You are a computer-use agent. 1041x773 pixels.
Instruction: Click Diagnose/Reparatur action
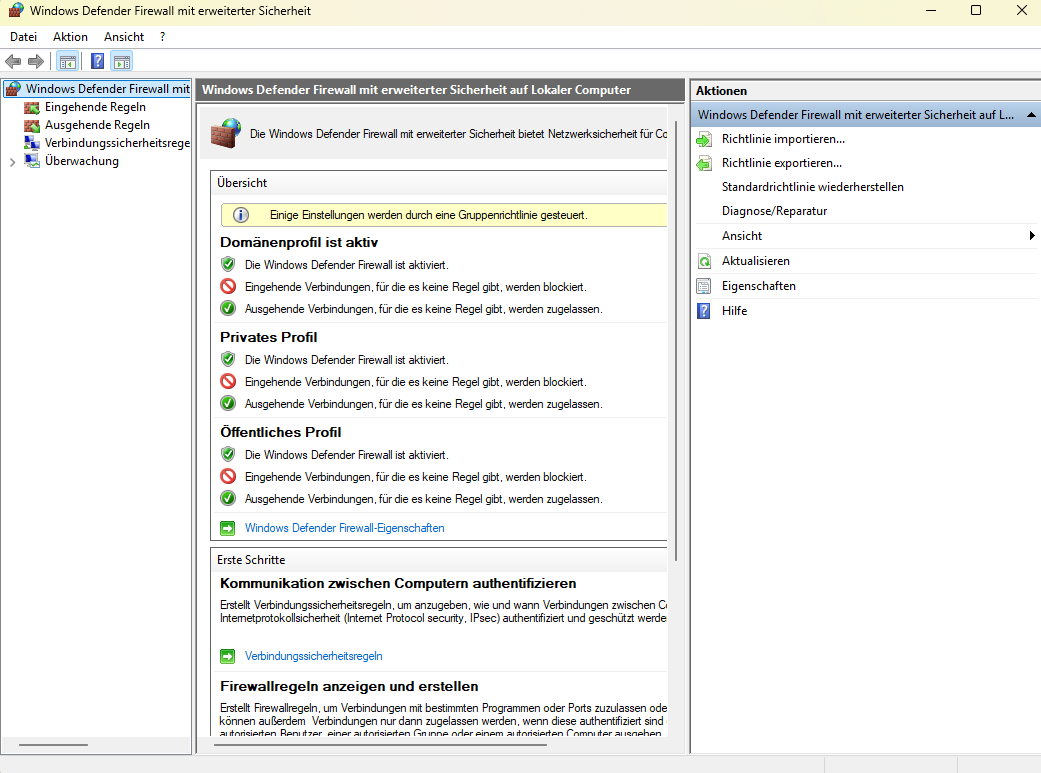point(775,211)
